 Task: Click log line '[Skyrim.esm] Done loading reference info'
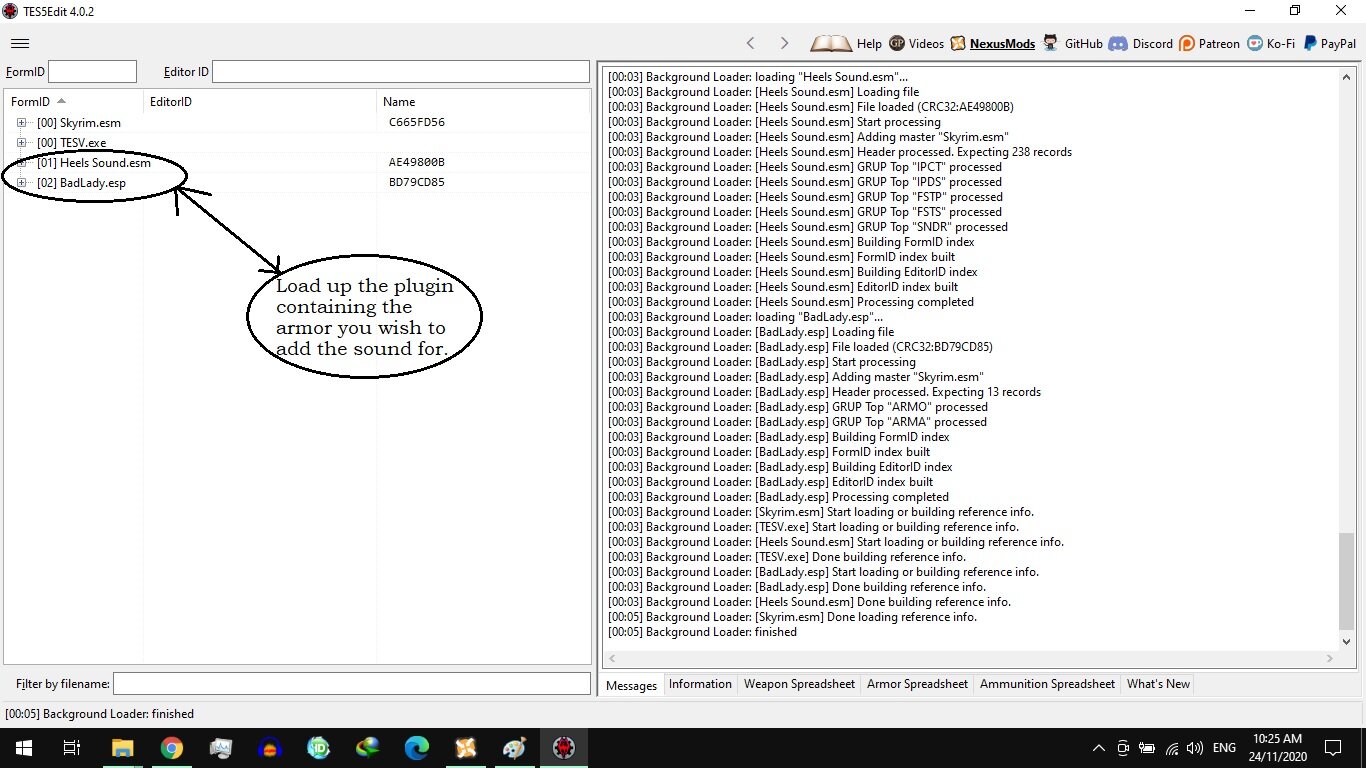(x=792, y=617)
